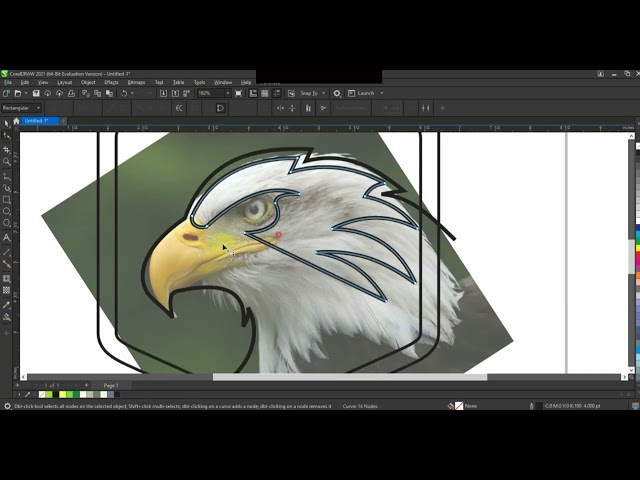Click the reflect nodes vertically icon
Viewport: 640px width, 480px height.
pos(292,108)
